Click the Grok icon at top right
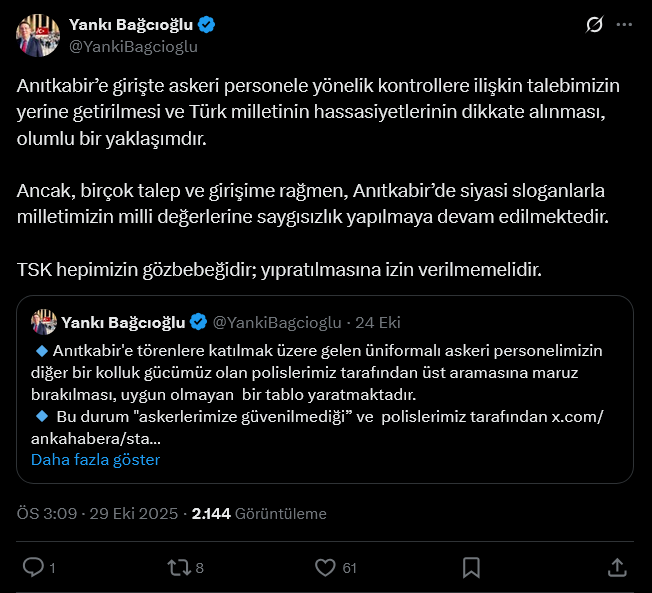The width and height of the screenshot is (652, 593). [594, 25]
